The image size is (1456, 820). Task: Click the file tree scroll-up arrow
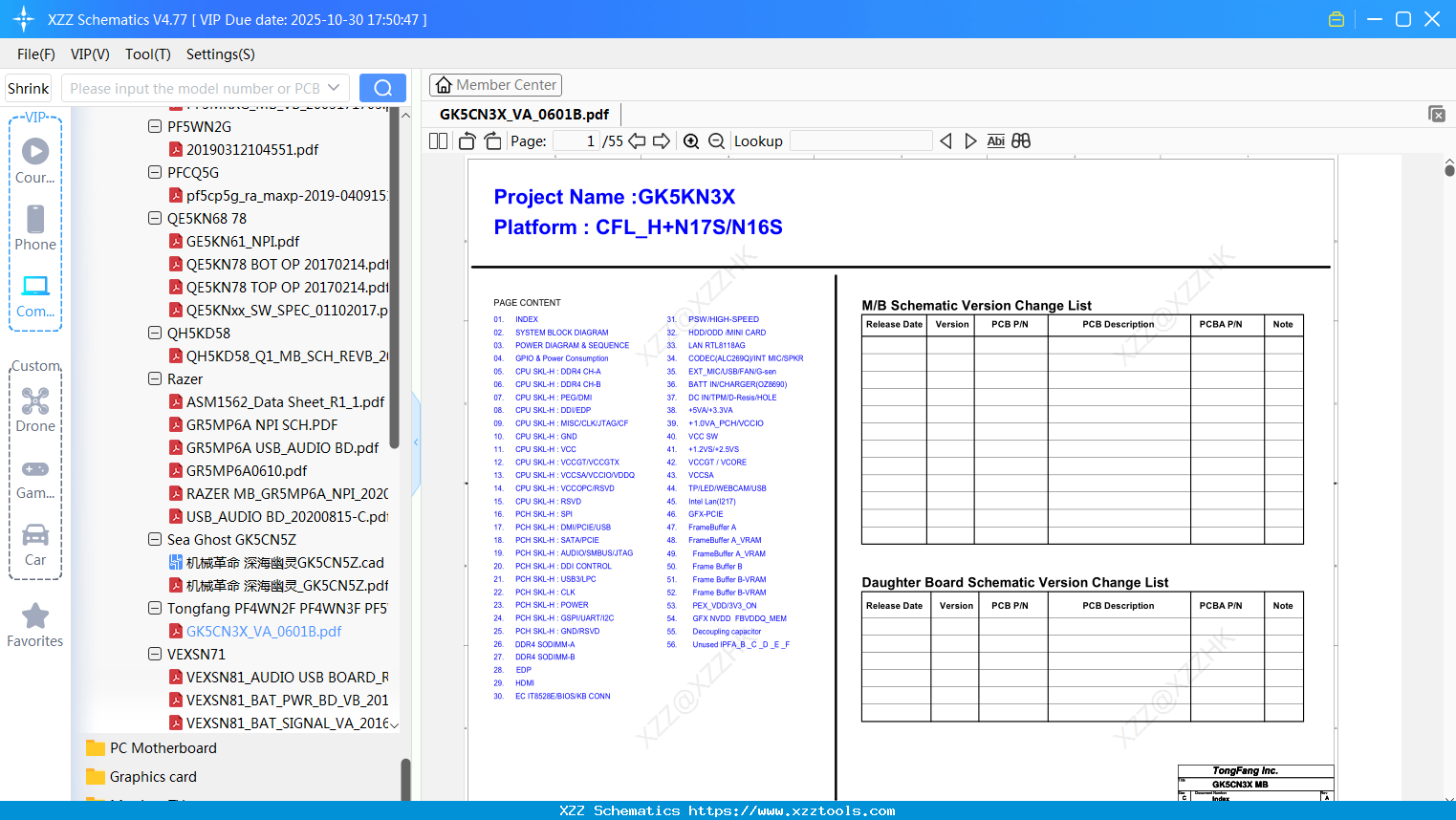(405, 116)
